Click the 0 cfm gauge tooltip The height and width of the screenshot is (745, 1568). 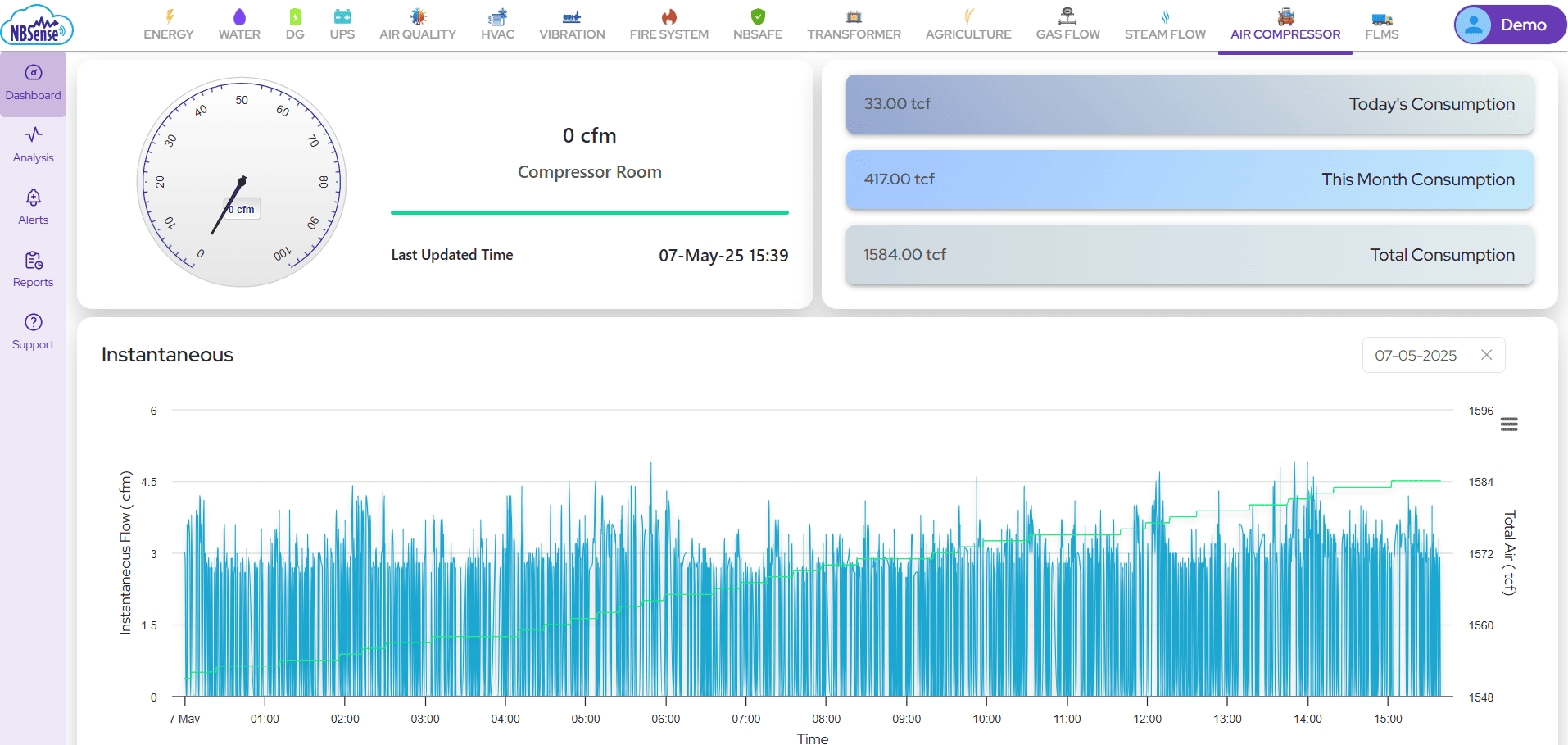pos(242,209)
